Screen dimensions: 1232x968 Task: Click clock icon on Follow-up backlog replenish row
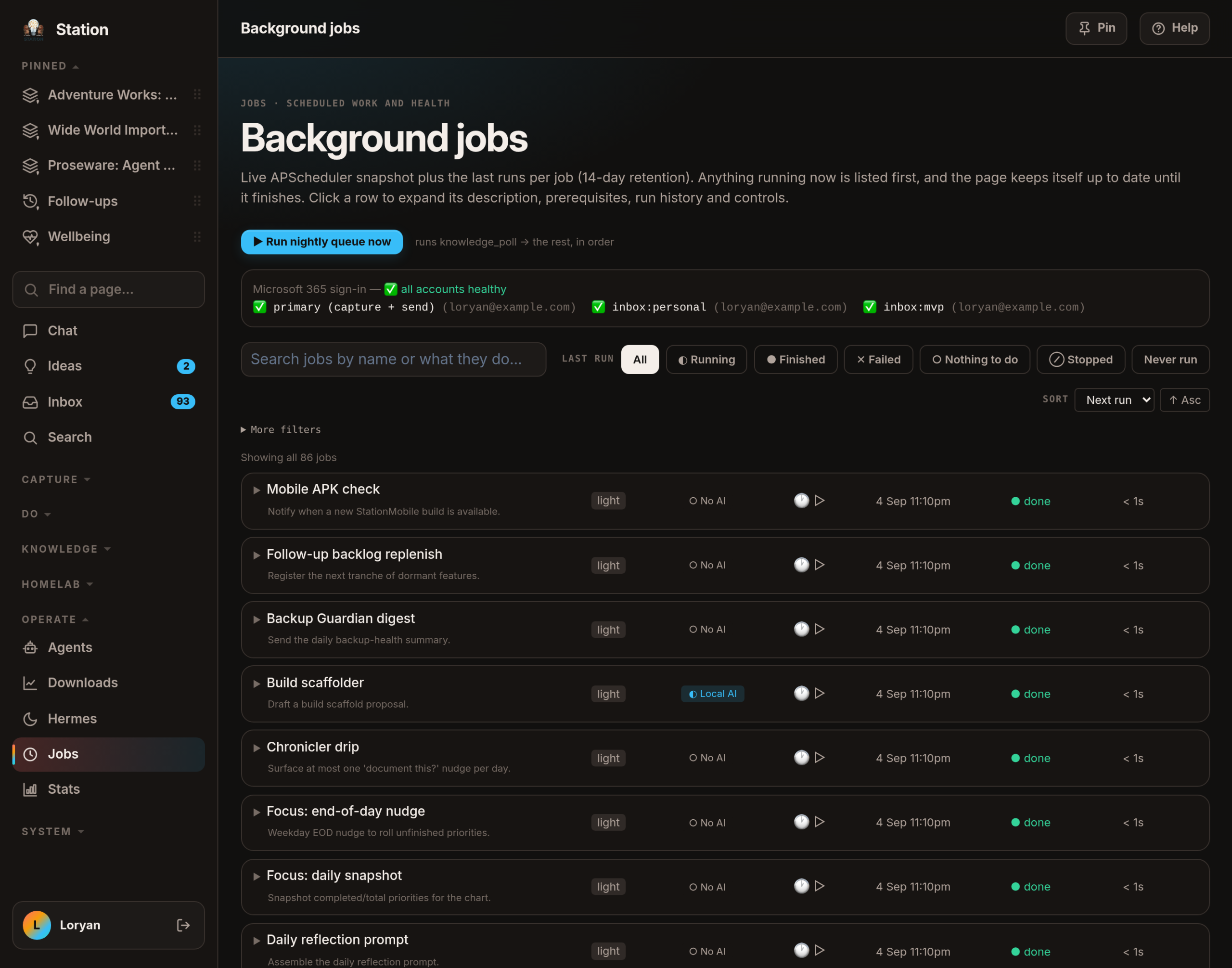point(801,565)
